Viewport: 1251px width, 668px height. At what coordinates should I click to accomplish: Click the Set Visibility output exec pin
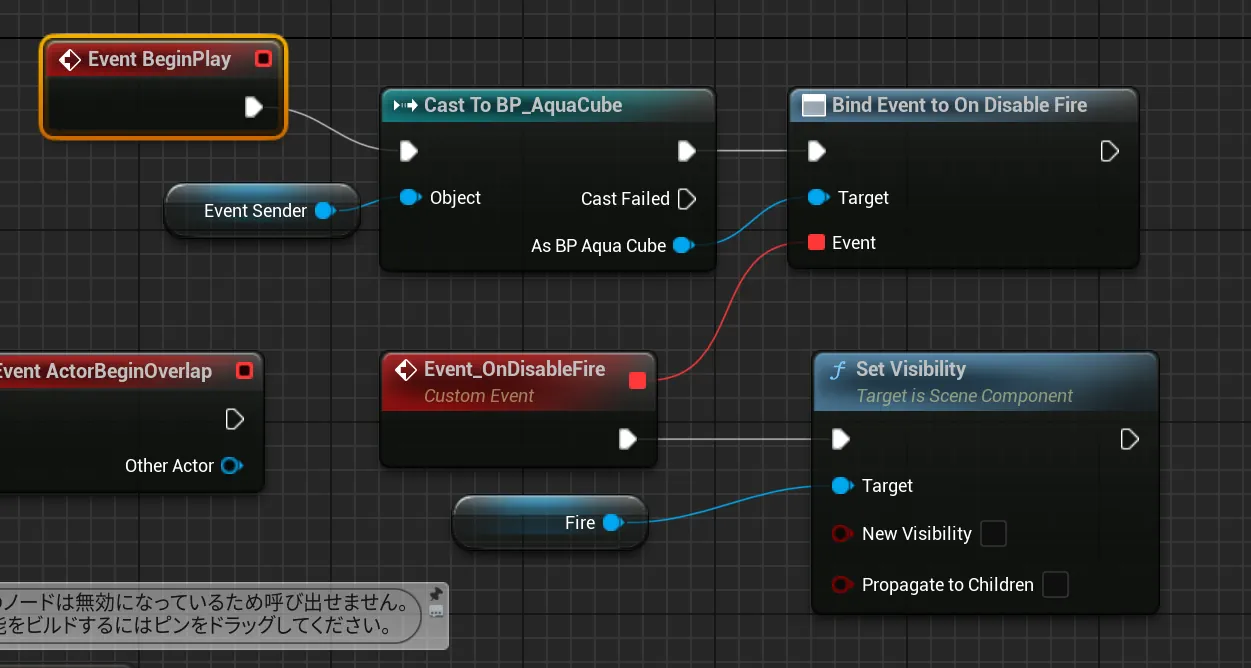(x=1129, y=439)
